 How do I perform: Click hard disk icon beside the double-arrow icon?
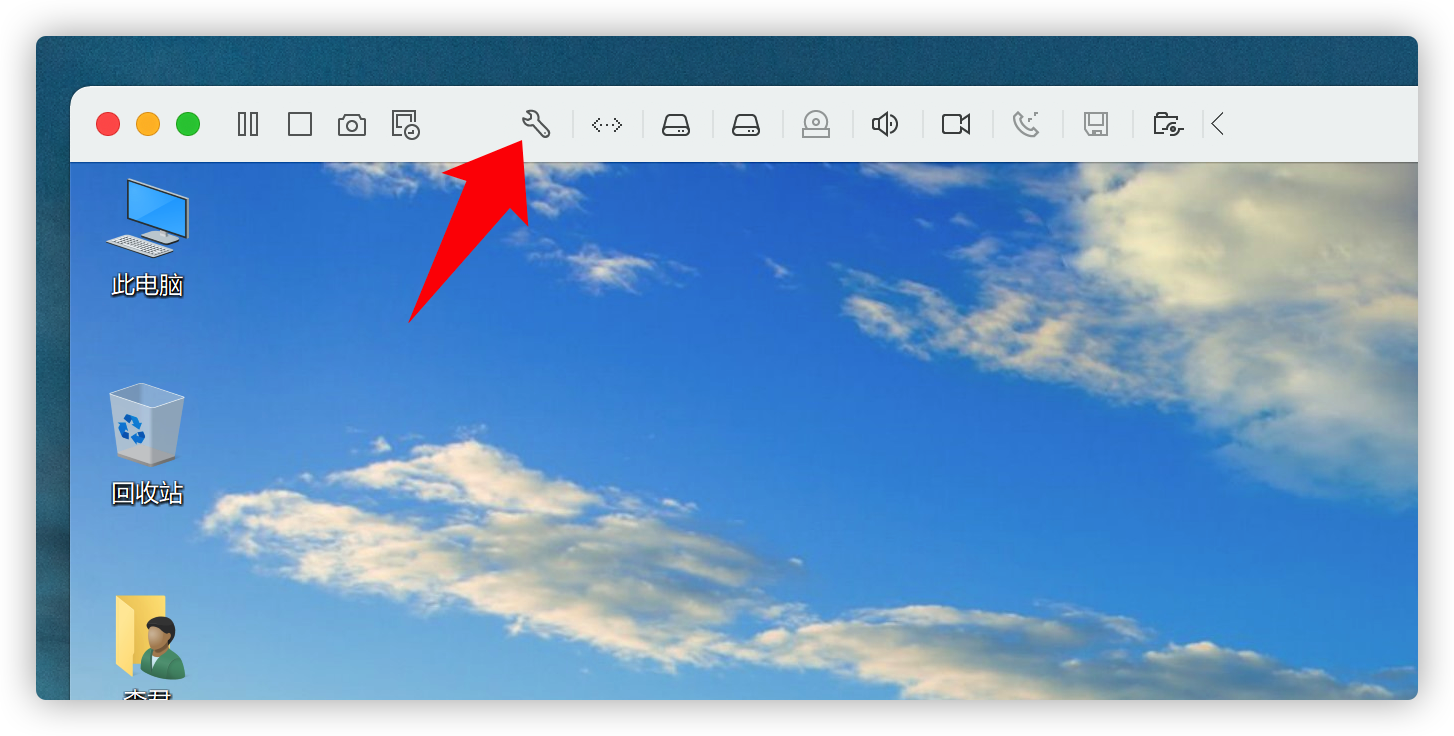pos(676,124)
